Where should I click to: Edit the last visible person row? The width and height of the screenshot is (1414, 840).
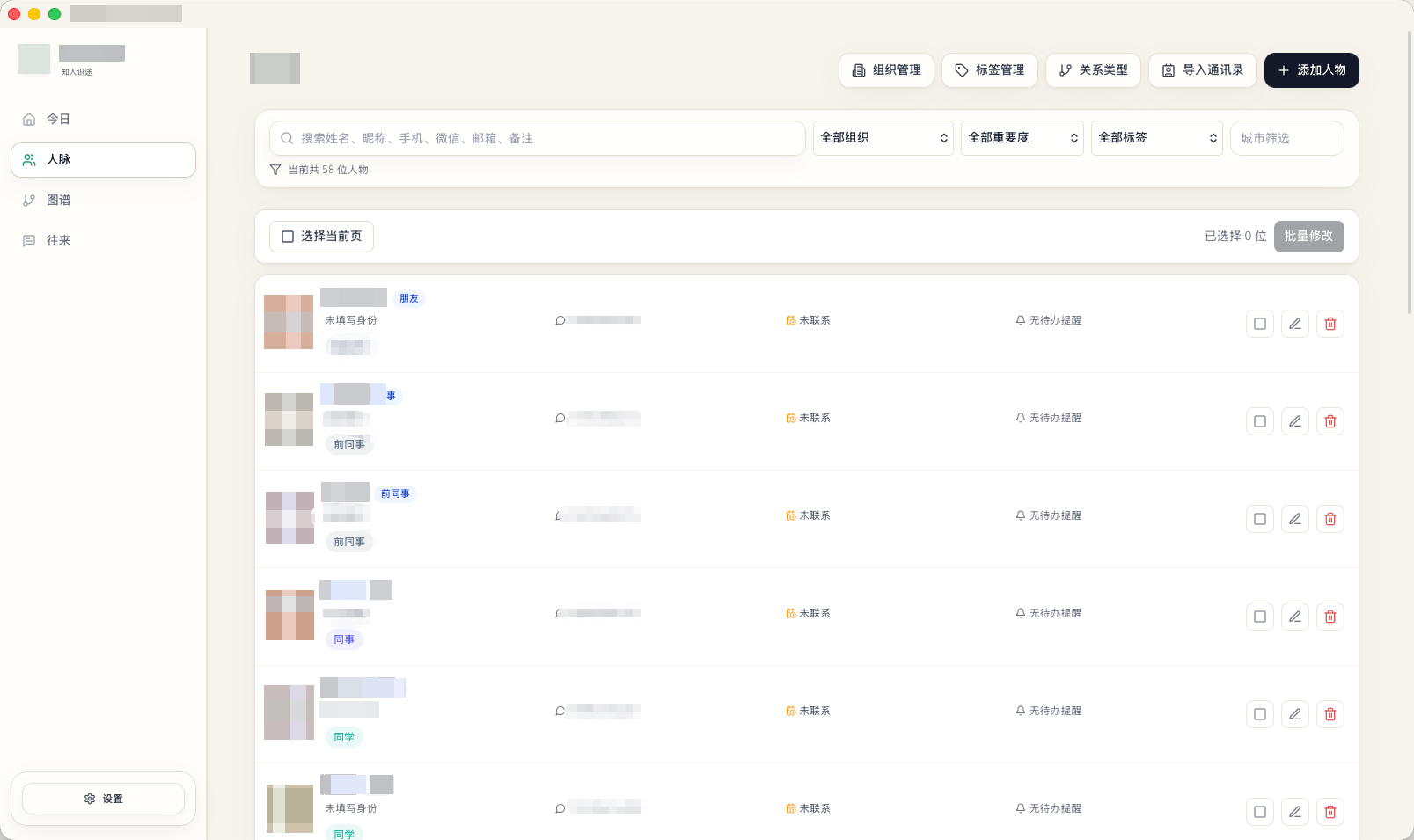pyautogui.click(x=1295, y=812)
